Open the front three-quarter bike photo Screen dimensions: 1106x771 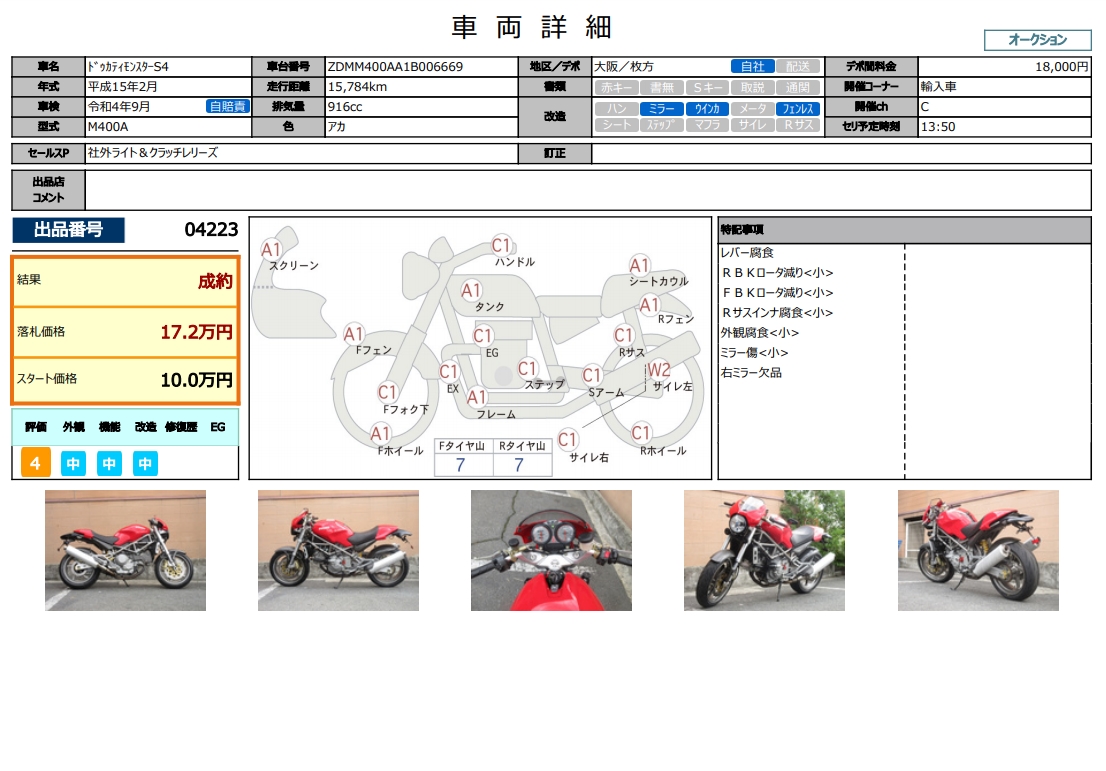click(x=765, y=550)
